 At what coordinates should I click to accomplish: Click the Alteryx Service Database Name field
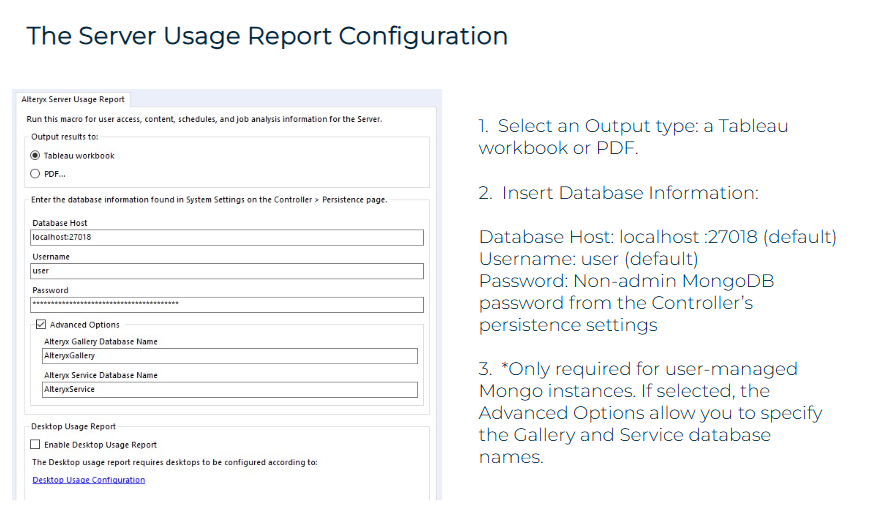coord(229,390)
